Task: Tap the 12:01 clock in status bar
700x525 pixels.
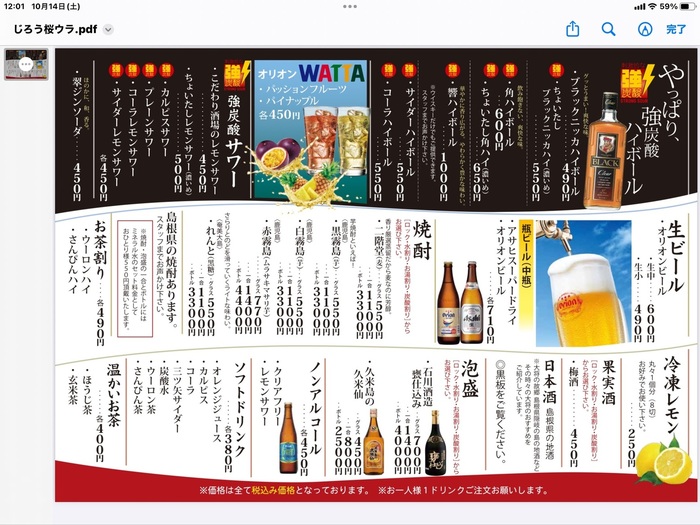Action: 15,6
